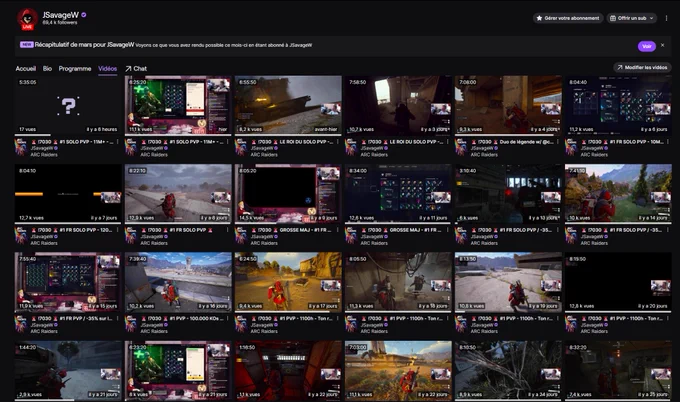Viewport: 680px width, 402px height.
Task: Open #1 PVP - 100.000 KDs video title
Action: [185, 318]
